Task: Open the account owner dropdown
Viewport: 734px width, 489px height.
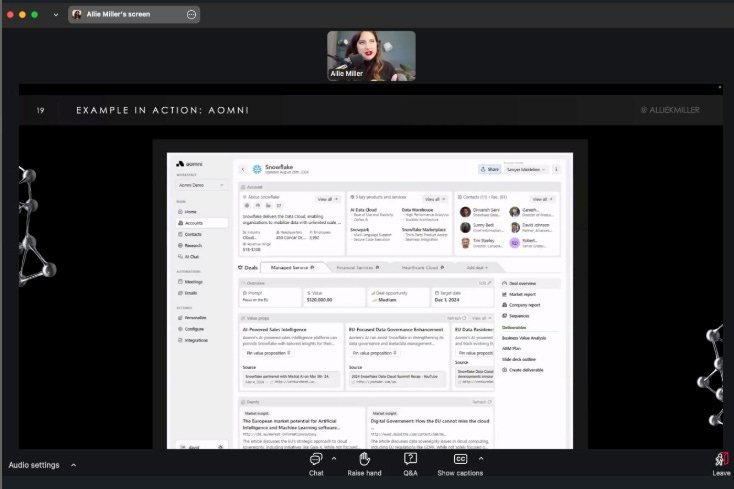Action: point(526,169)
